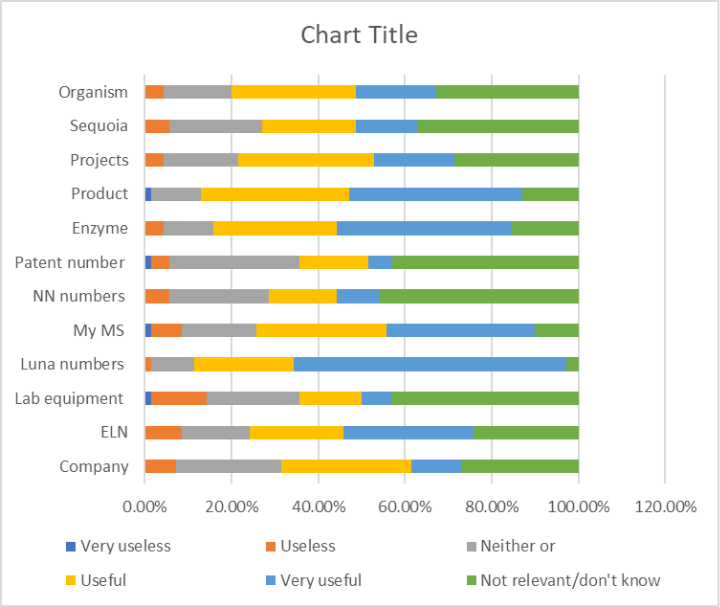
Task: Click the Chart Title text
Action: 359,35
